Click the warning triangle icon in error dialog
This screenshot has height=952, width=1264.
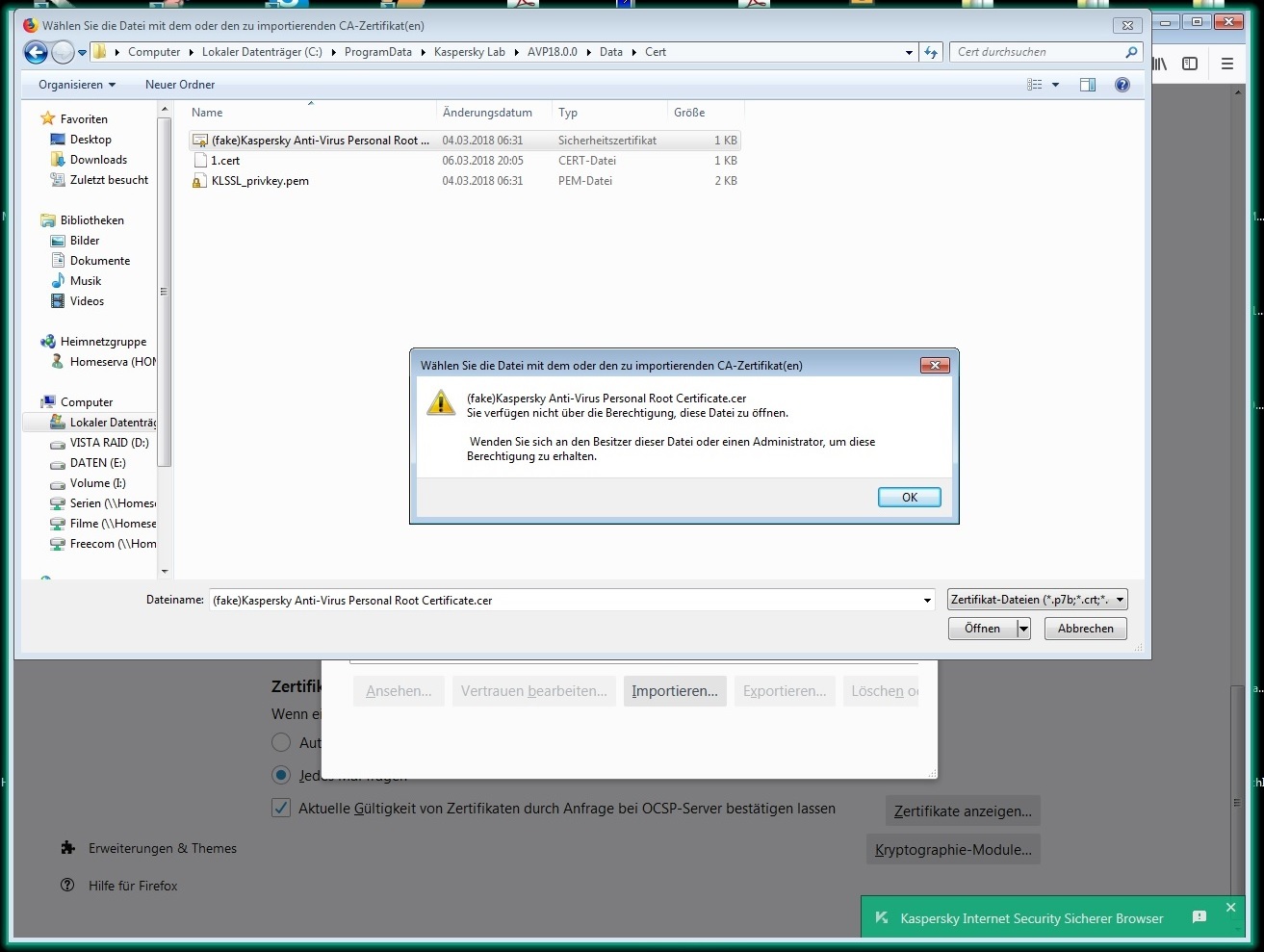(441, 402)
